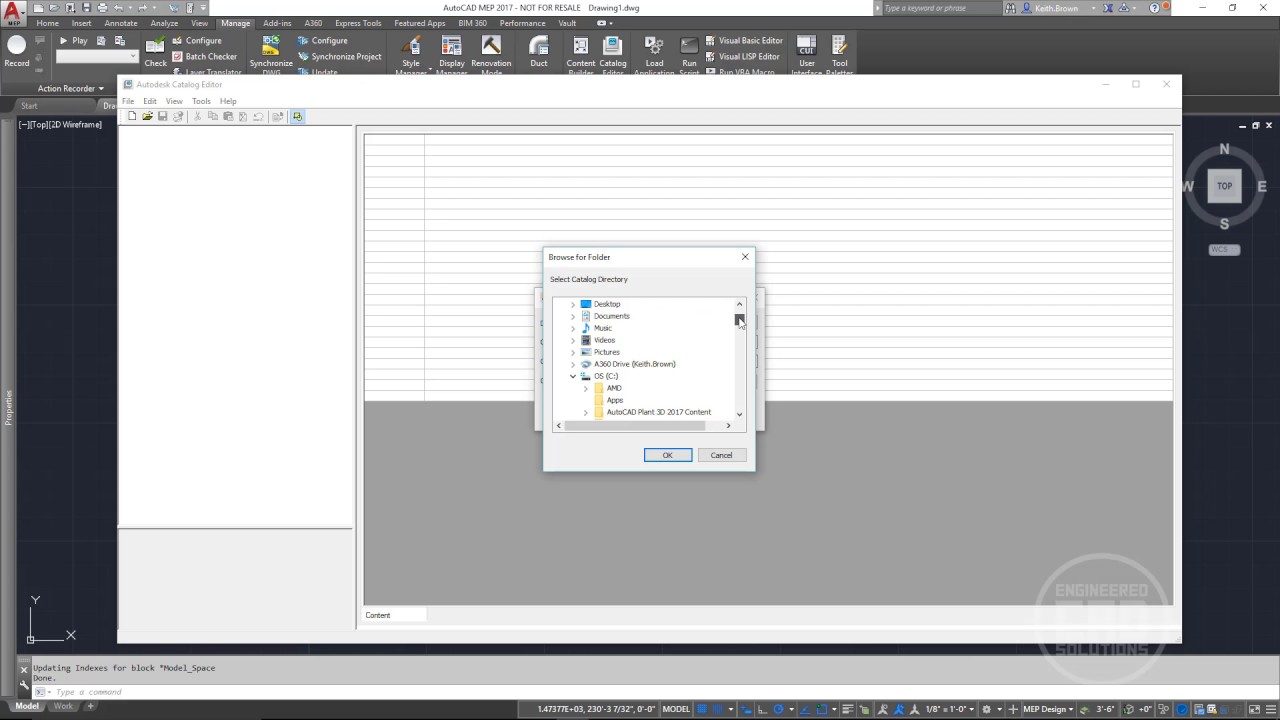Open the User Interface CUI tool
The height and width of the screenshot is (720, 1280).
[x=806, y=55]
